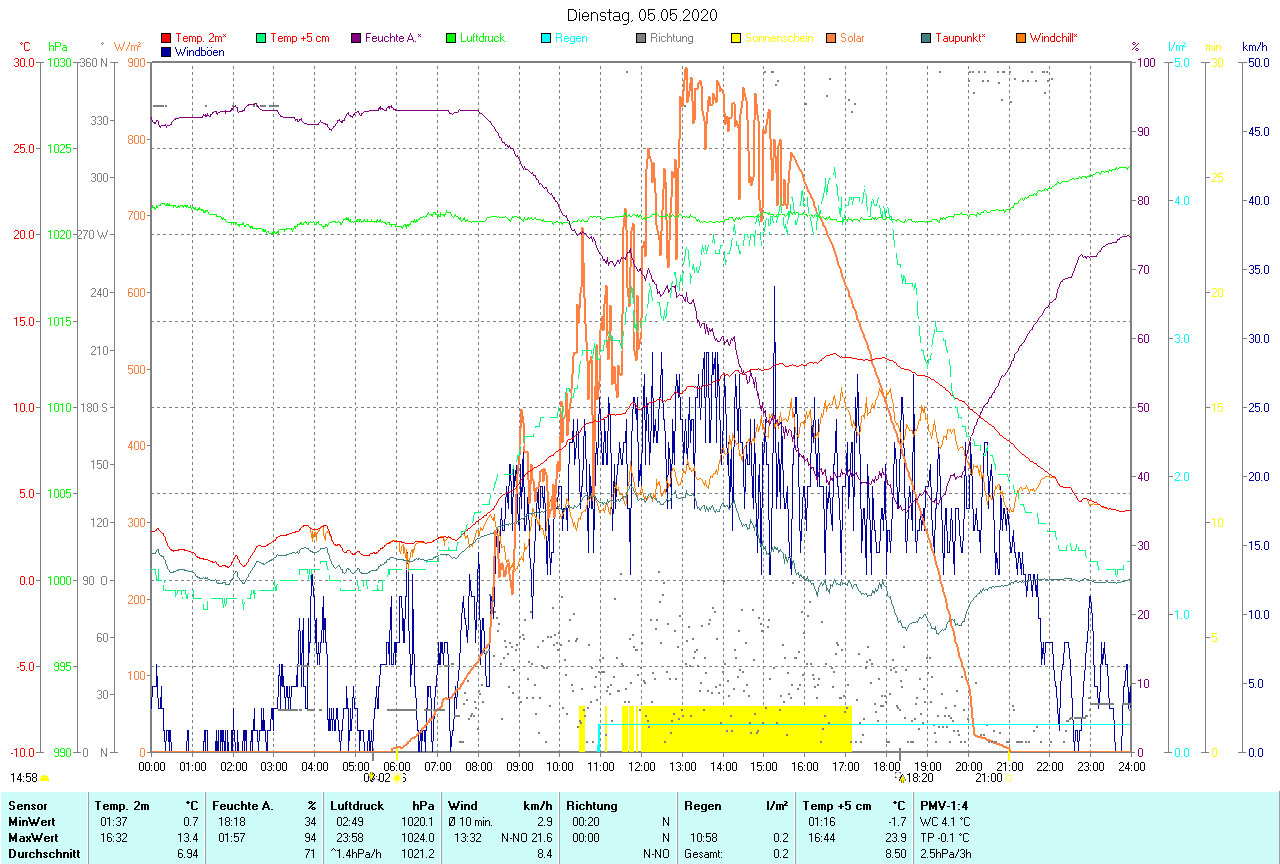Click the wind gust value N-NO 21.6
The width and height of the screenshot is (1280, 864).
[x=527, y=838]
